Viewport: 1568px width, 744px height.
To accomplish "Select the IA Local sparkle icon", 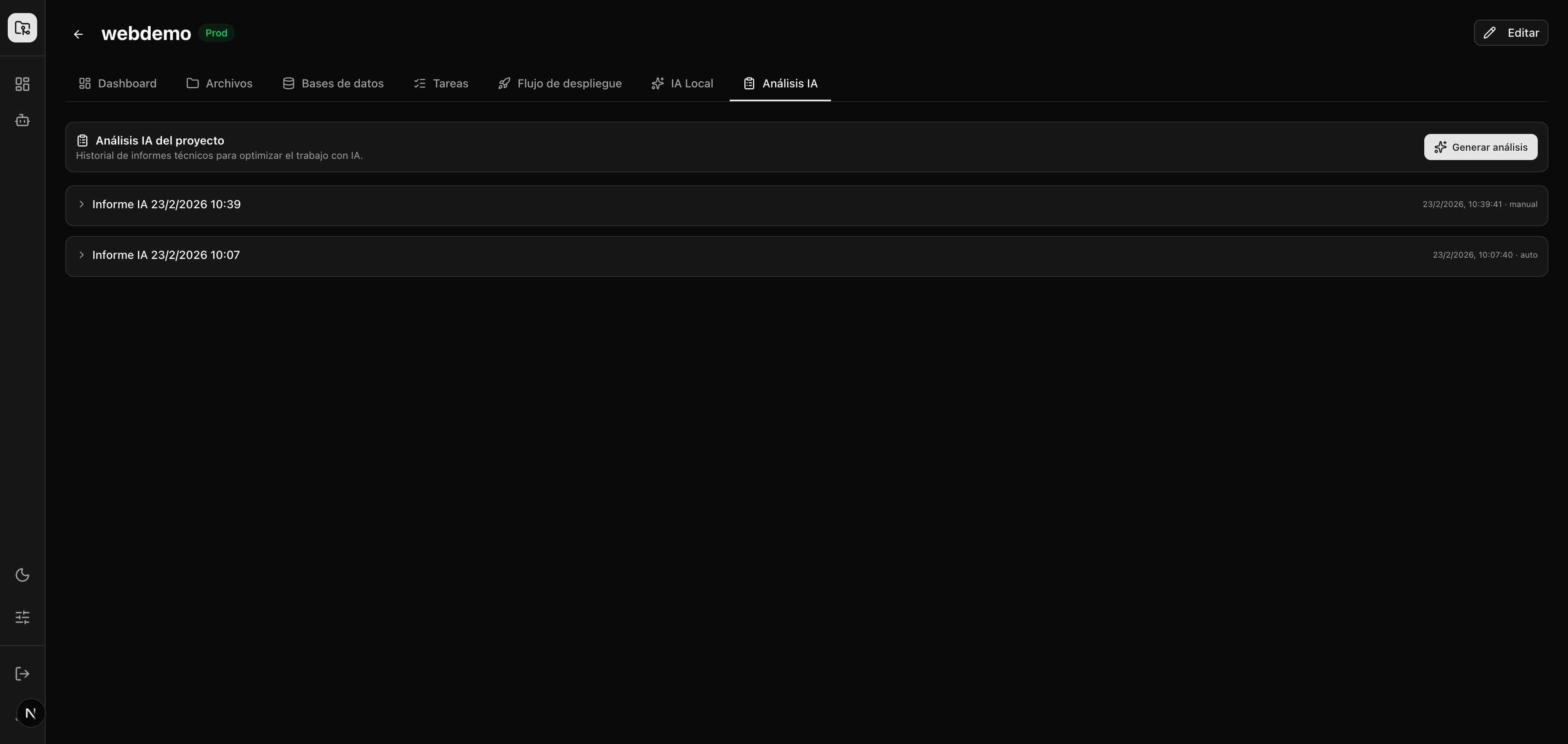I will (657, 83).
